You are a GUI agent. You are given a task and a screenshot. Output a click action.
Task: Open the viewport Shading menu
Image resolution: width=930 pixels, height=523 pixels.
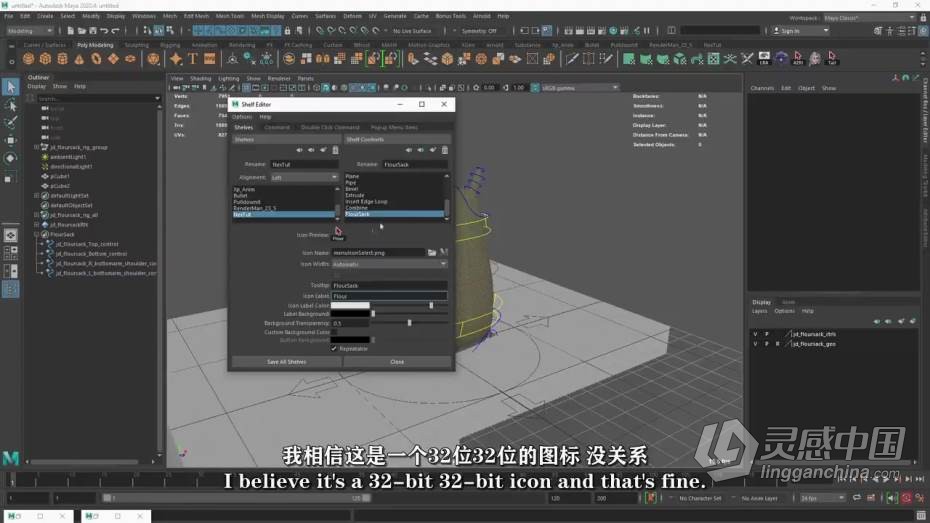click(200, 78)
